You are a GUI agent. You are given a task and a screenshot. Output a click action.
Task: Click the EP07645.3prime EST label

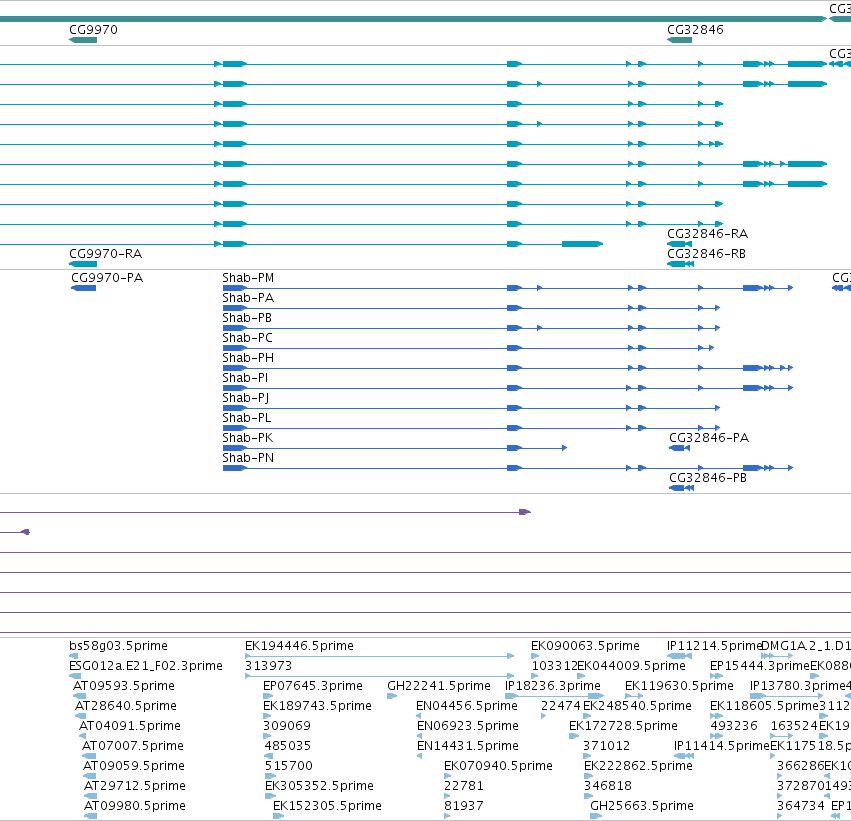coord(313,686)
